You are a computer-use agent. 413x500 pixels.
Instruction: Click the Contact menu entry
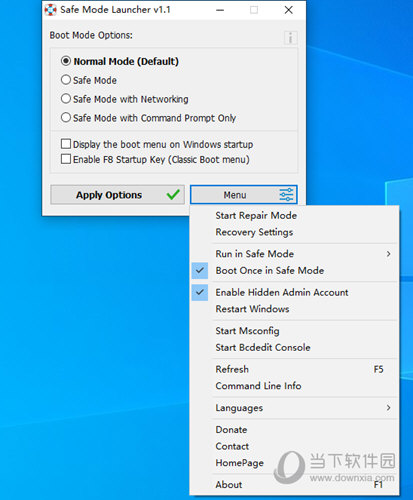[x=232, y=446]
